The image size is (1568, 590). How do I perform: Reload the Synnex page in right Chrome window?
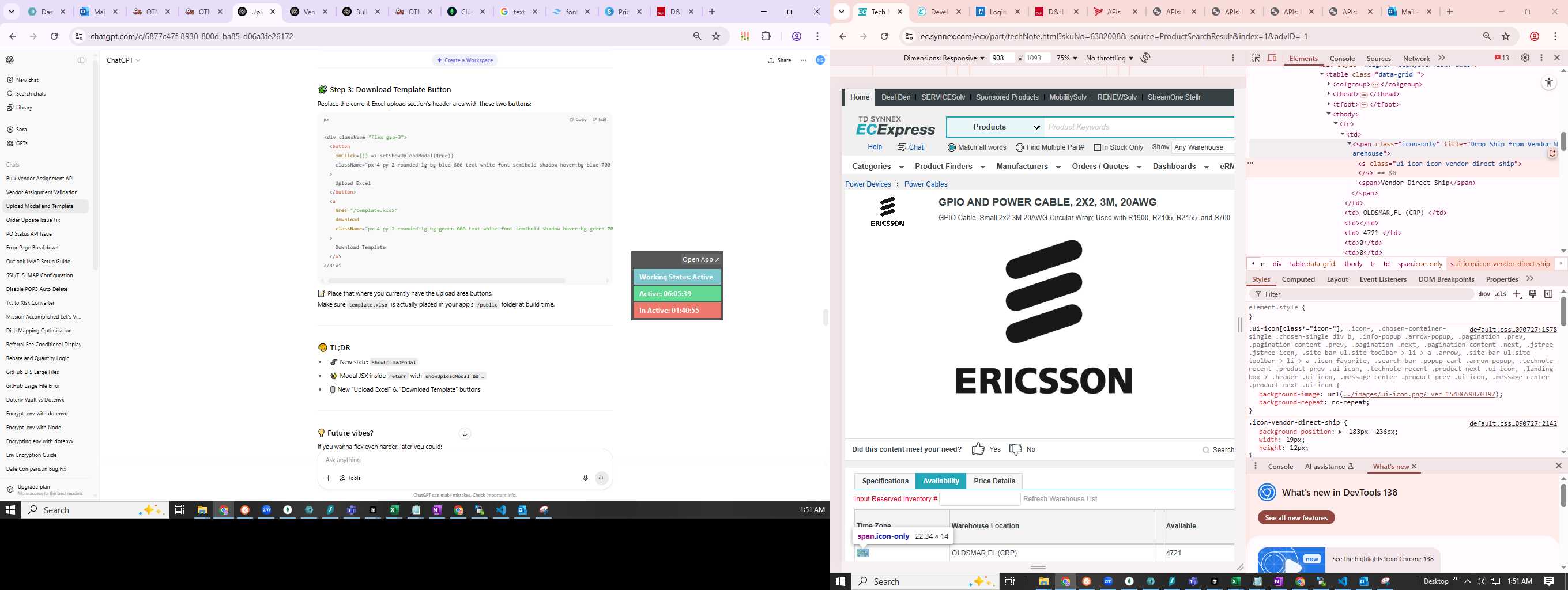click(x=884, y=36)
